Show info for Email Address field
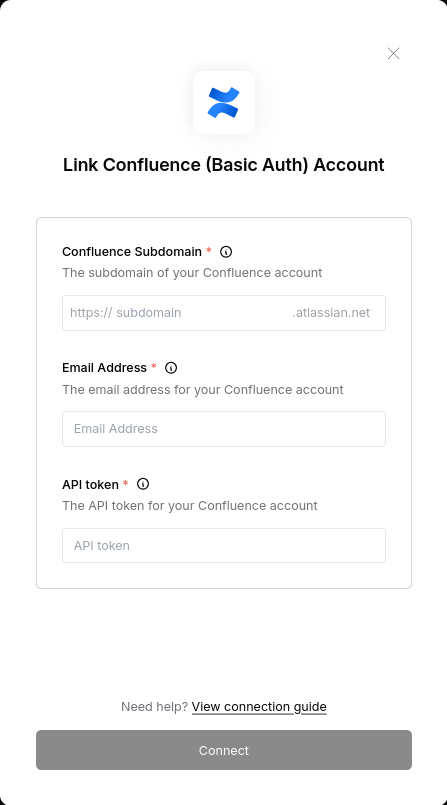This screenshot has height=805, width=447. pos(171,368)
